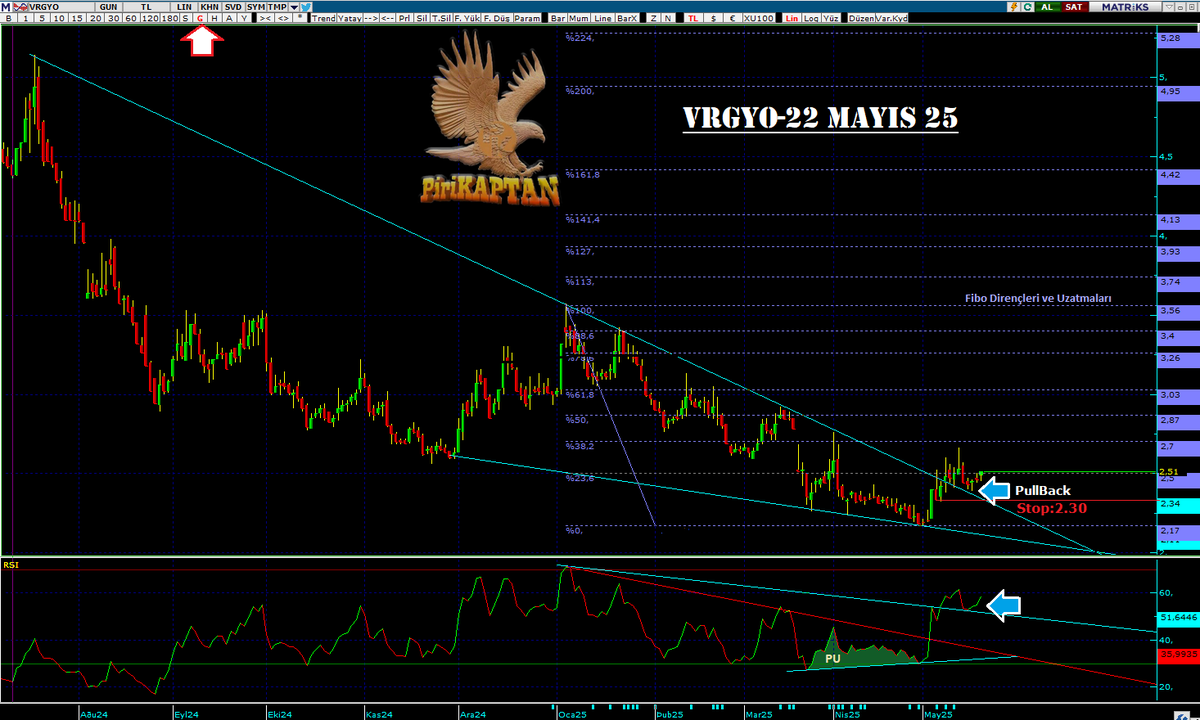Shift the chart with the <-- arrow tool
This screenshot has height=720, width=1200.
(388, 19)
